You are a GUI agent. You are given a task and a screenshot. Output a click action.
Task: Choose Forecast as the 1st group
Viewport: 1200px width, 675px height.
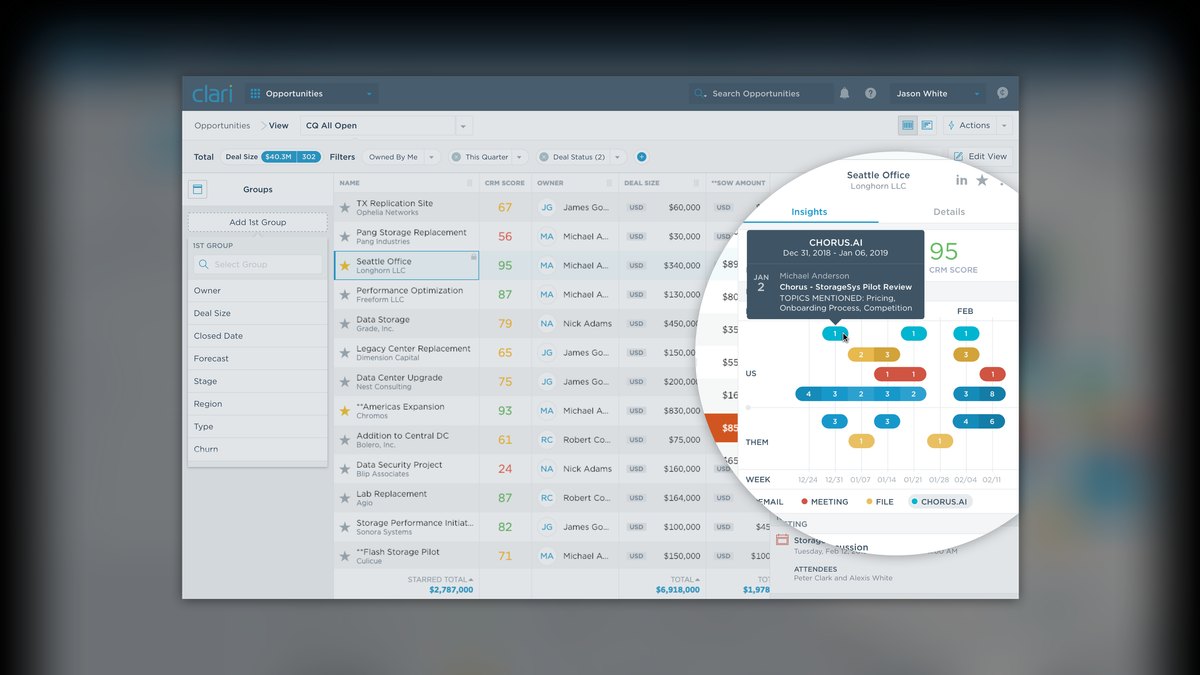[257, 358]
